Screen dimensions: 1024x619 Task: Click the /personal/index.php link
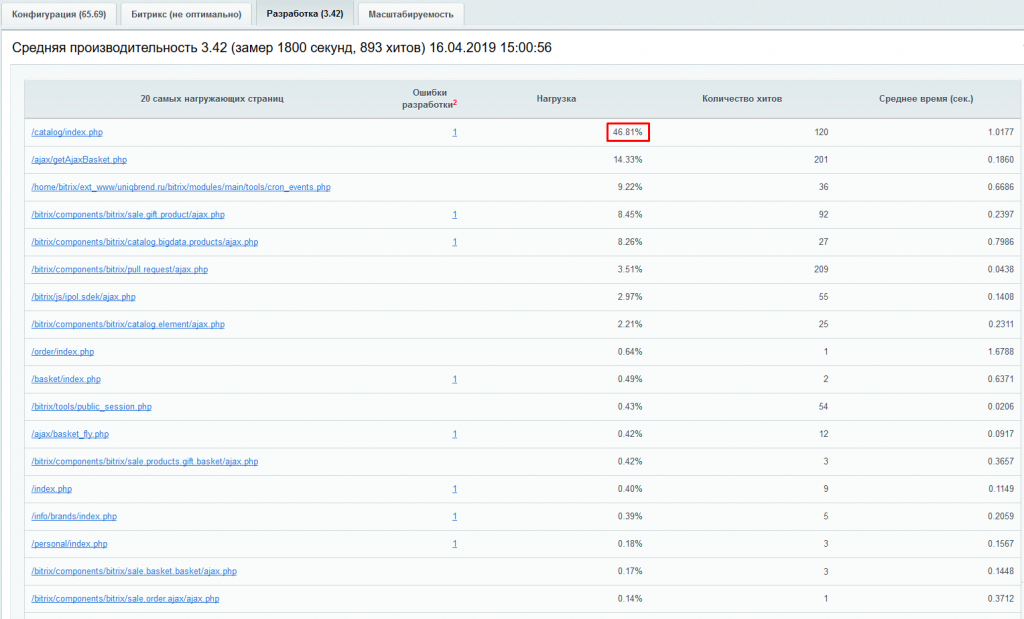(69, 544)
